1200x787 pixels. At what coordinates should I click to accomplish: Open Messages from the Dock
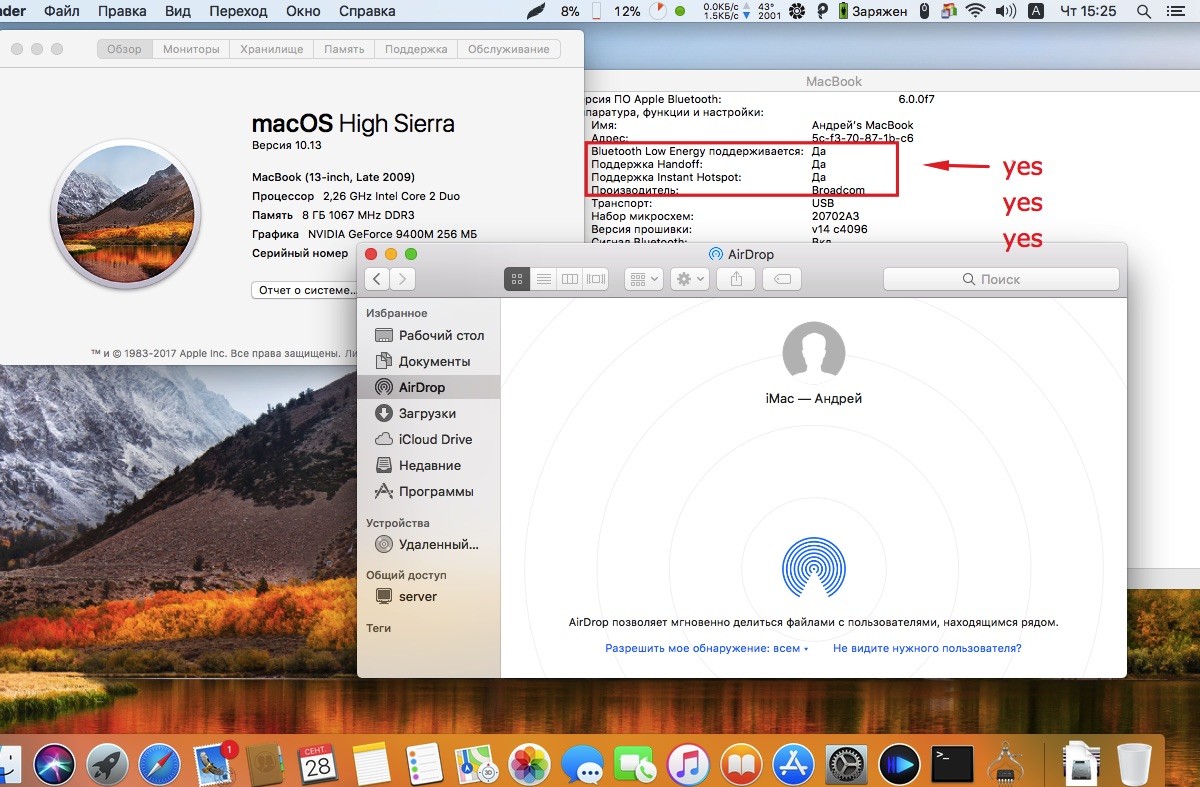582,766
